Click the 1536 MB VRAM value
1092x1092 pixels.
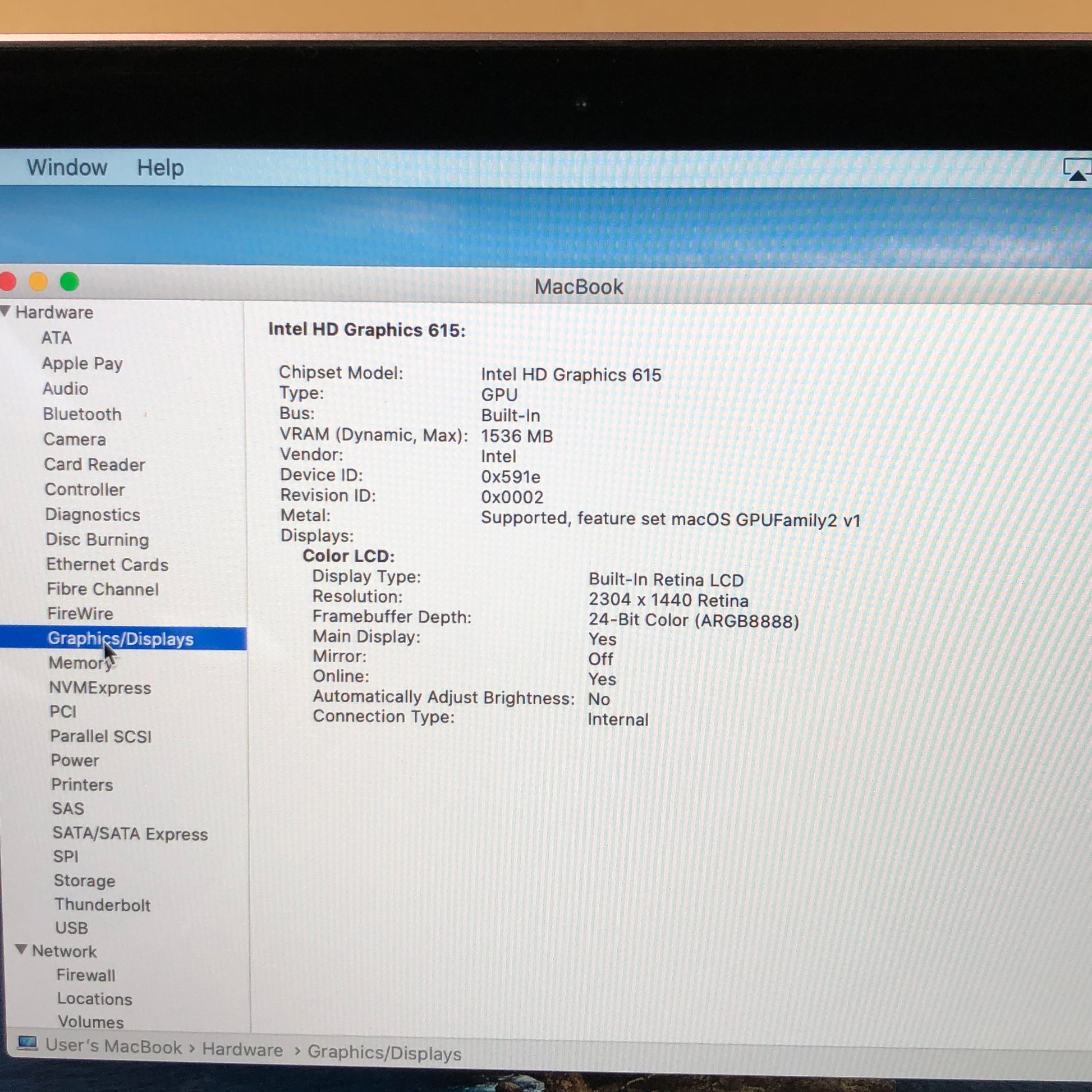pyautogui.click(x=517, y=436)
